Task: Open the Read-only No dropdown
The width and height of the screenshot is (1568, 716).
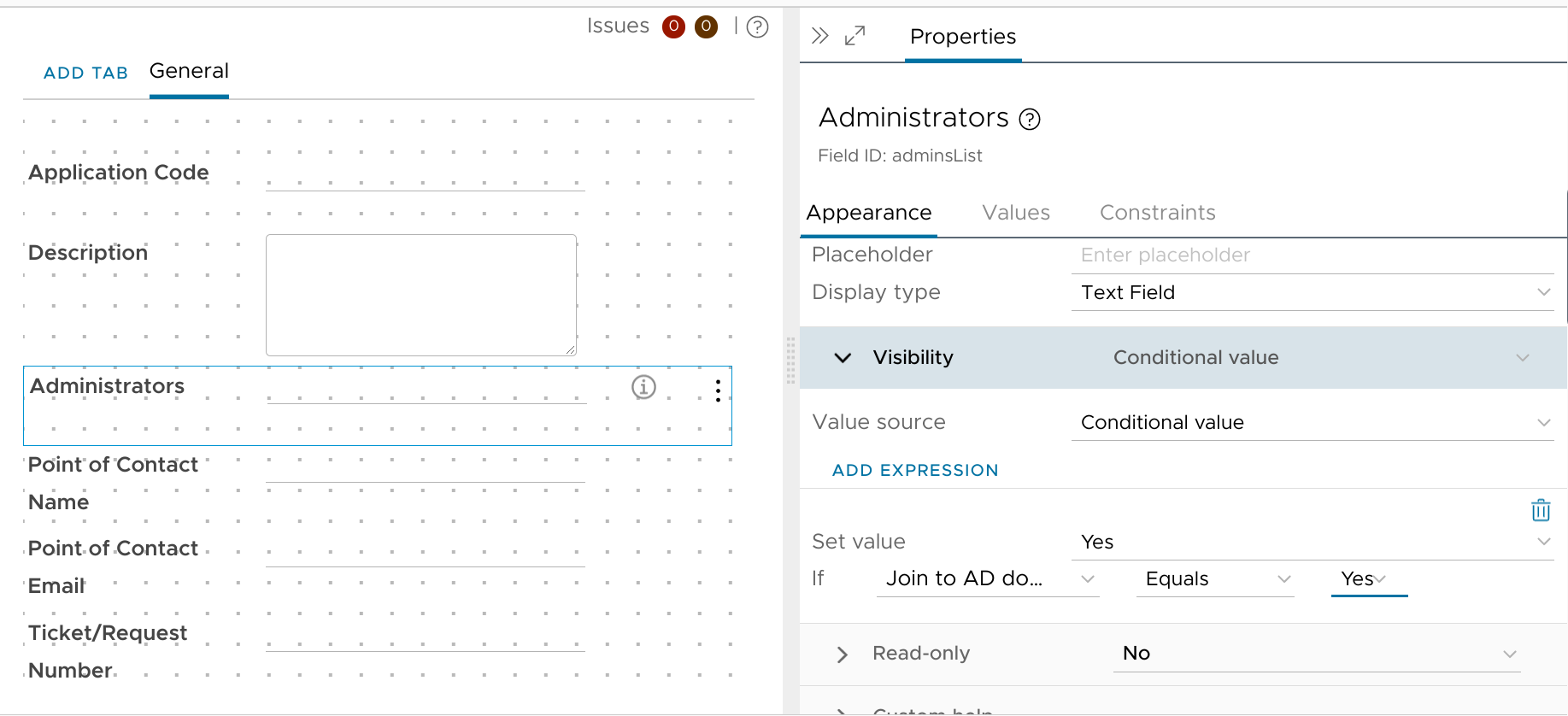Action: [1317, 654]
